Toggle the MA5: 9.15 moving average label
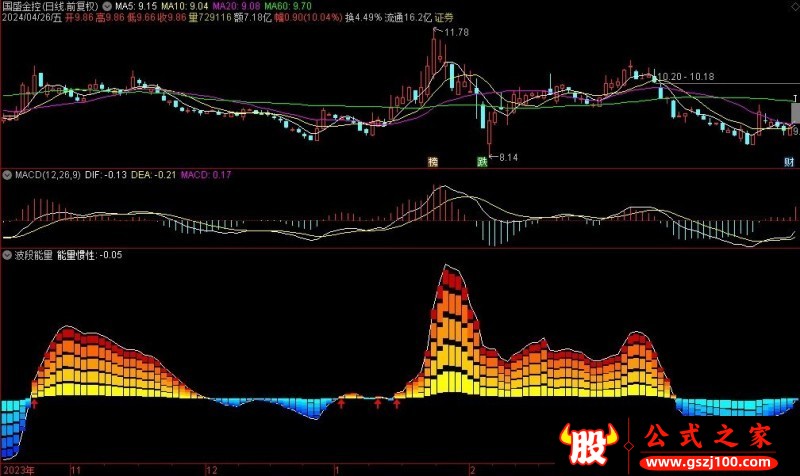 (x=137, y=5)
